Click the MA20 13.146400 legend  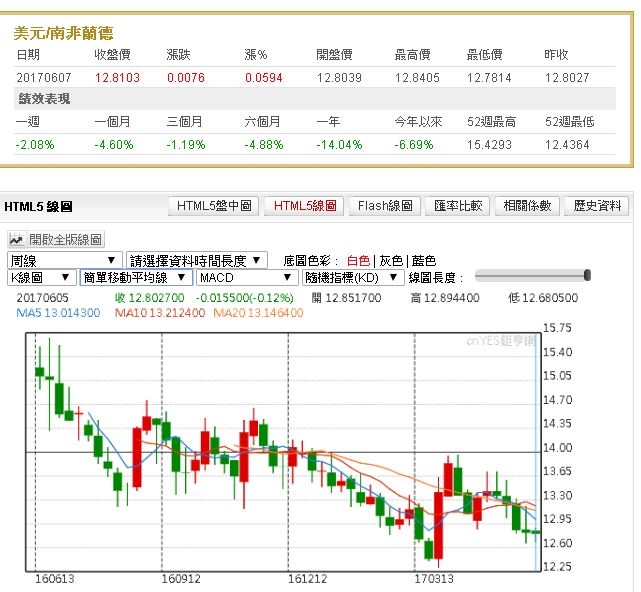[258, 313]
